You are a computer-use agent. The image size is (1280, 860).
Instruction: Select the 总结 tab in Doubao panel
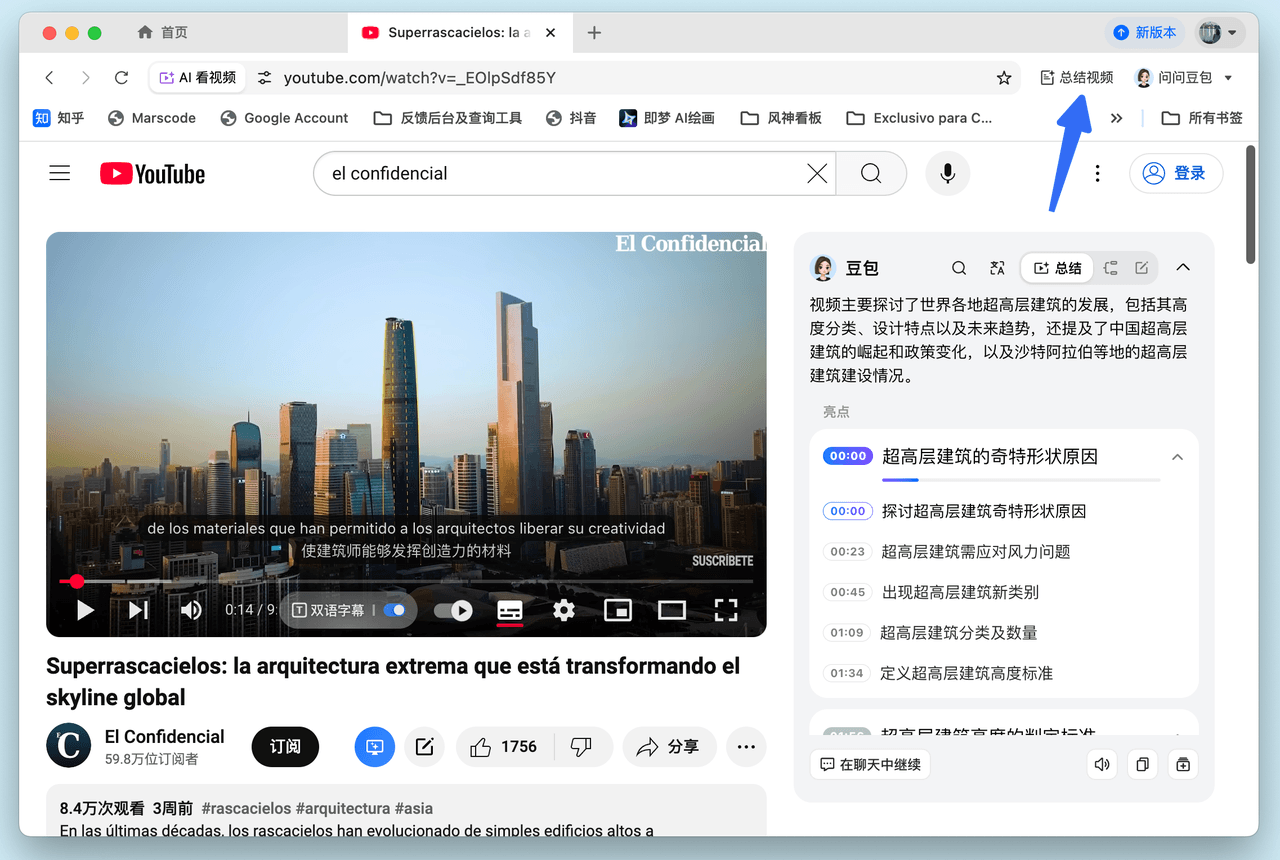coord(1058,268)
